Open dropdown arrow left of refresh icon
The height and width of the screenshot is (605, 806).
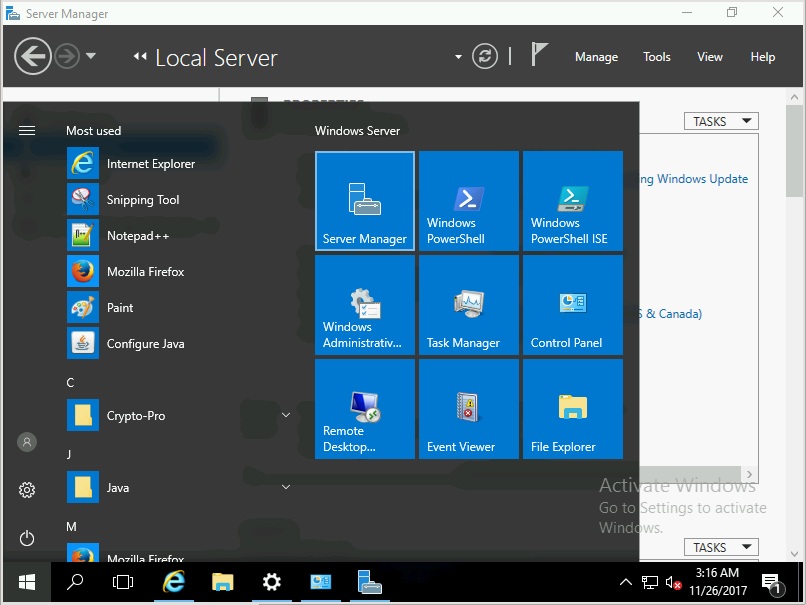(x=458, y=57)
